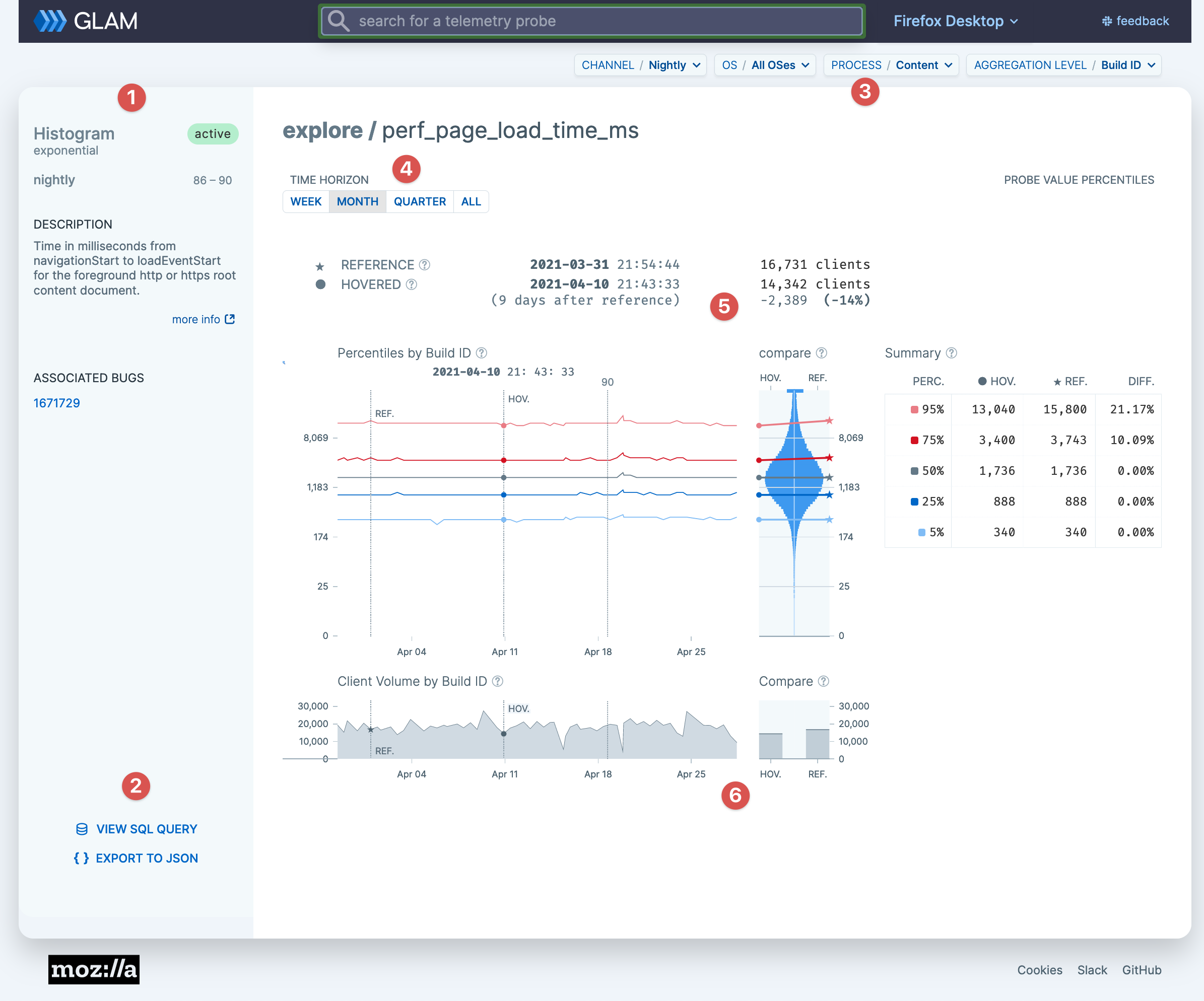Open the Firefox Desktop product dropdown
Screen dimensions: 1204x1001
point(955,21)
